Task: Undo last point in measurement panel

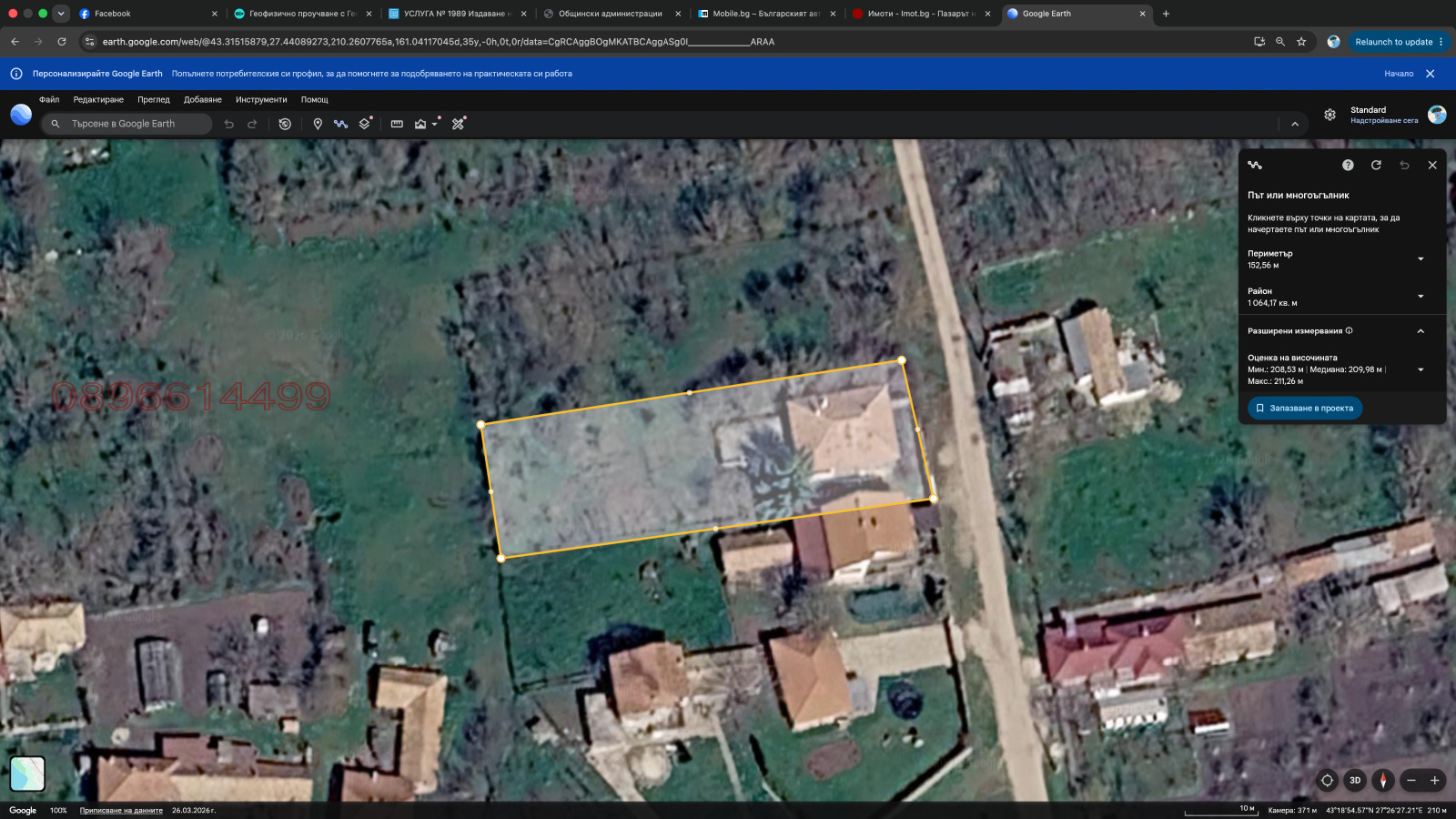Action: pos(1404,165)
